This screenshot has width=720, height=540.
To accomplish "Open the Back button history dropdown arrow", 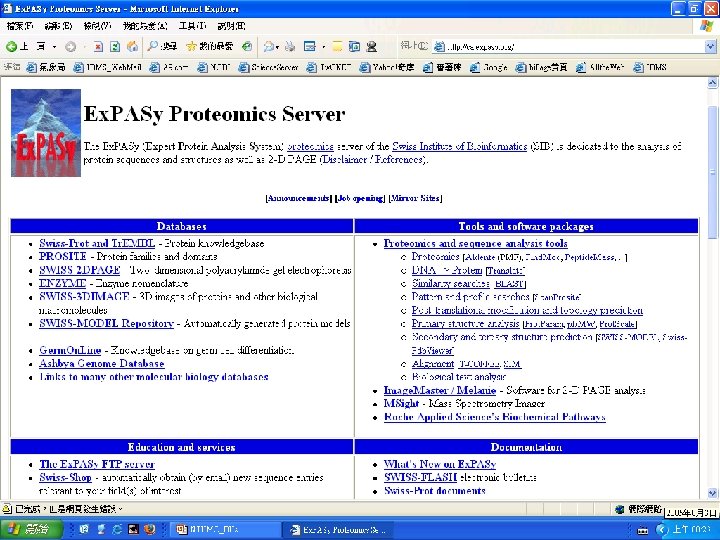I will [55, 46].
